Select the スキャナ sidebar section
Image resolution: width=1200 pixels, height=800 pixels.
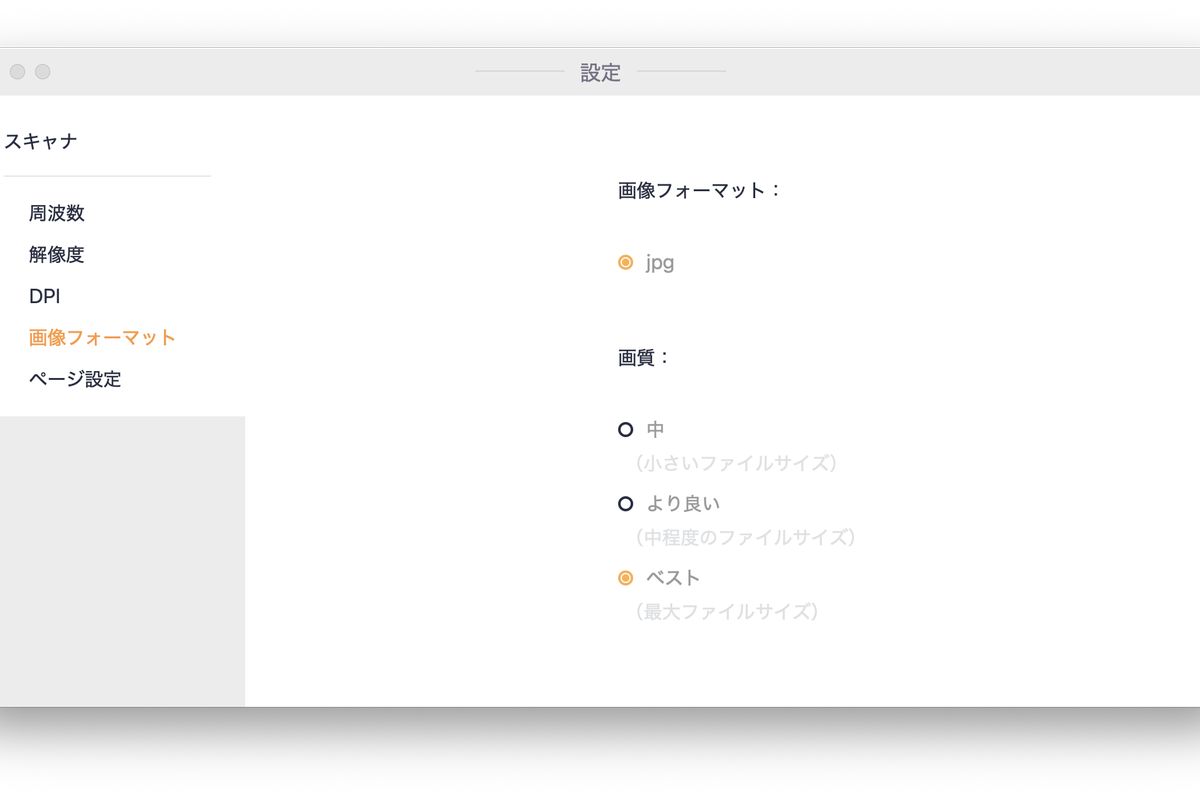(x=41, y=141)
